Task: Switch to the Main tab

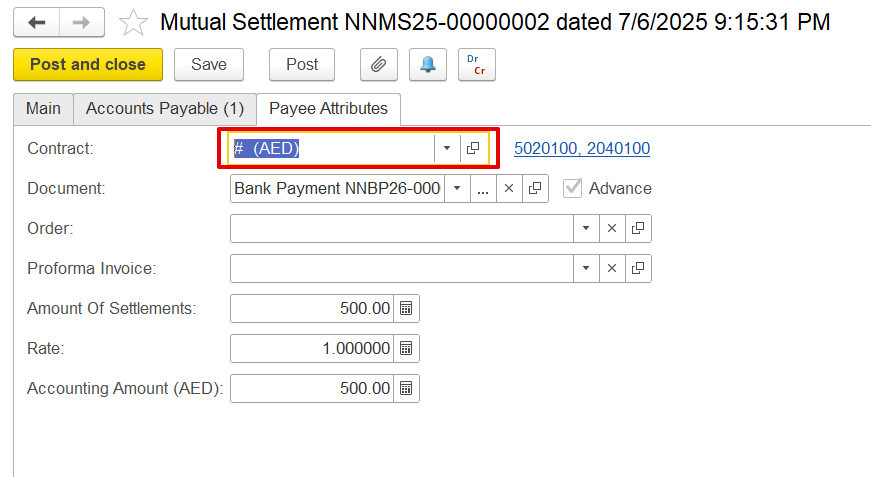Action: click(43, 108)
